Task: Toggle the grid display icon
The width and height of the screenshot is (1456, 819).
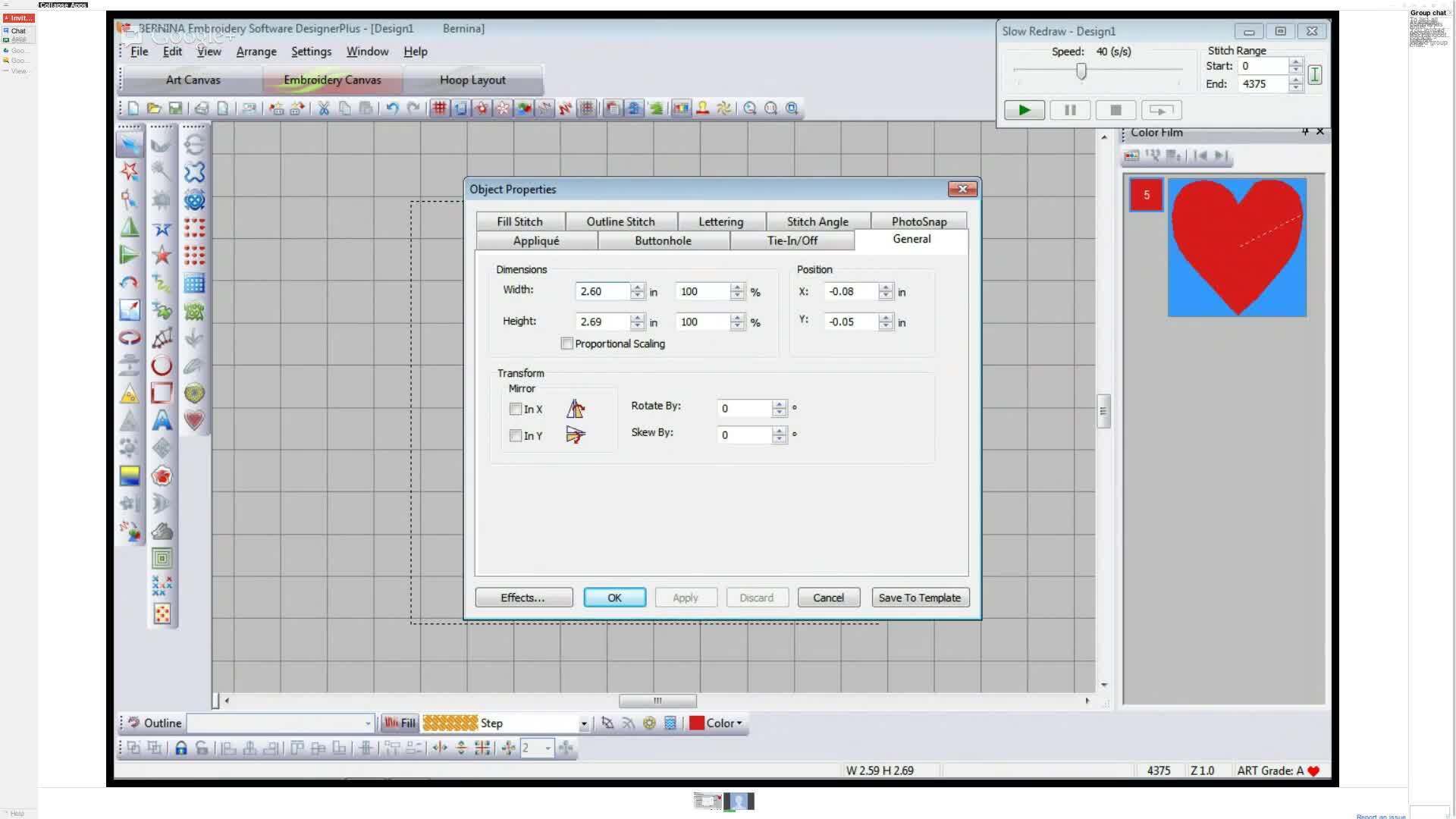Action: pos(438,108)
